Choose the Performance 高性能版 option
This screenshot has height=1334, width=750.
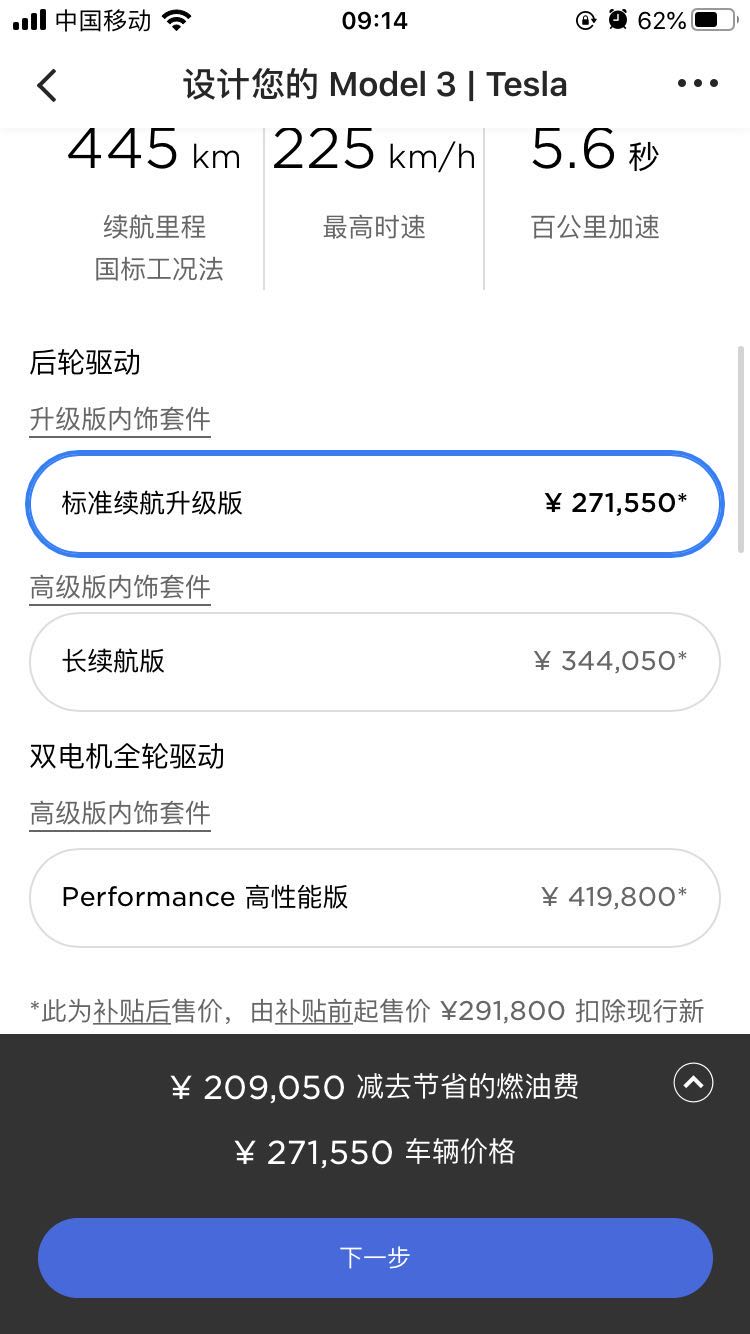pos(375,897)
